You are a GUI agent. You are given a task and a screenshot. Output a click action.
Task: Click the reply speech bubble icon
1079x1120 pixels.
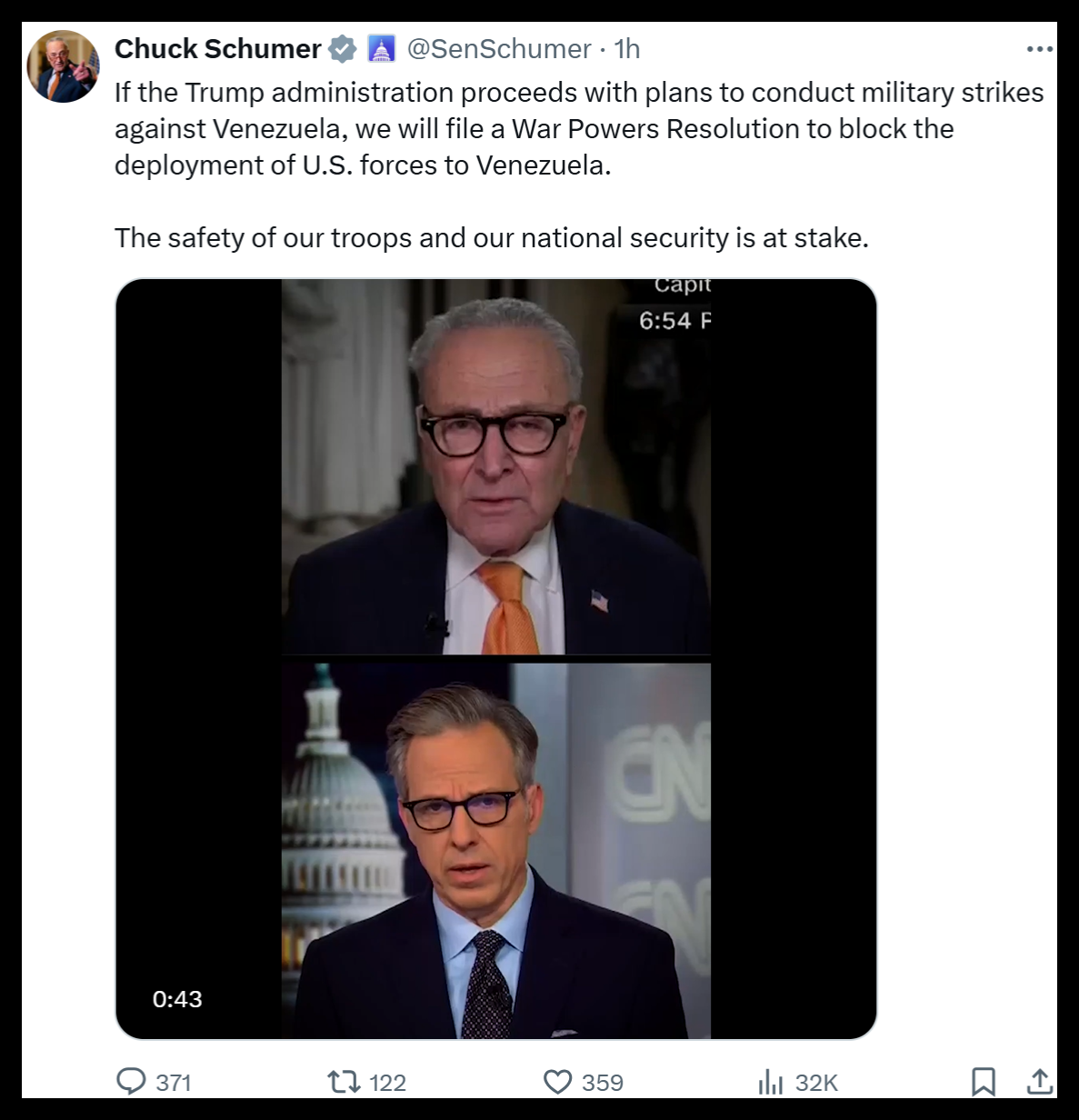(x=132, y=1081)
